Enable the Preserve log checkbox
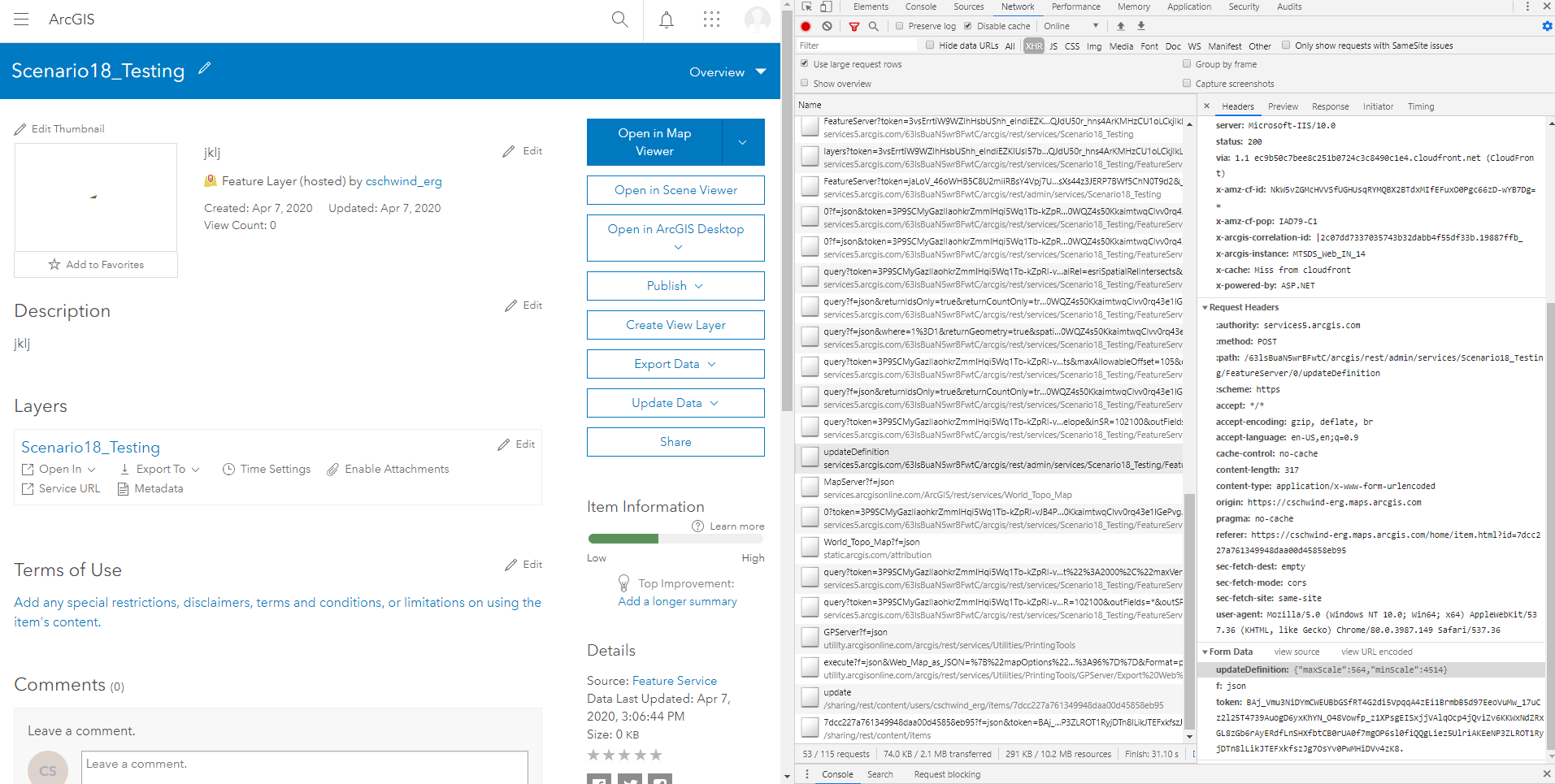1555x784 pixels. [900, 26]
